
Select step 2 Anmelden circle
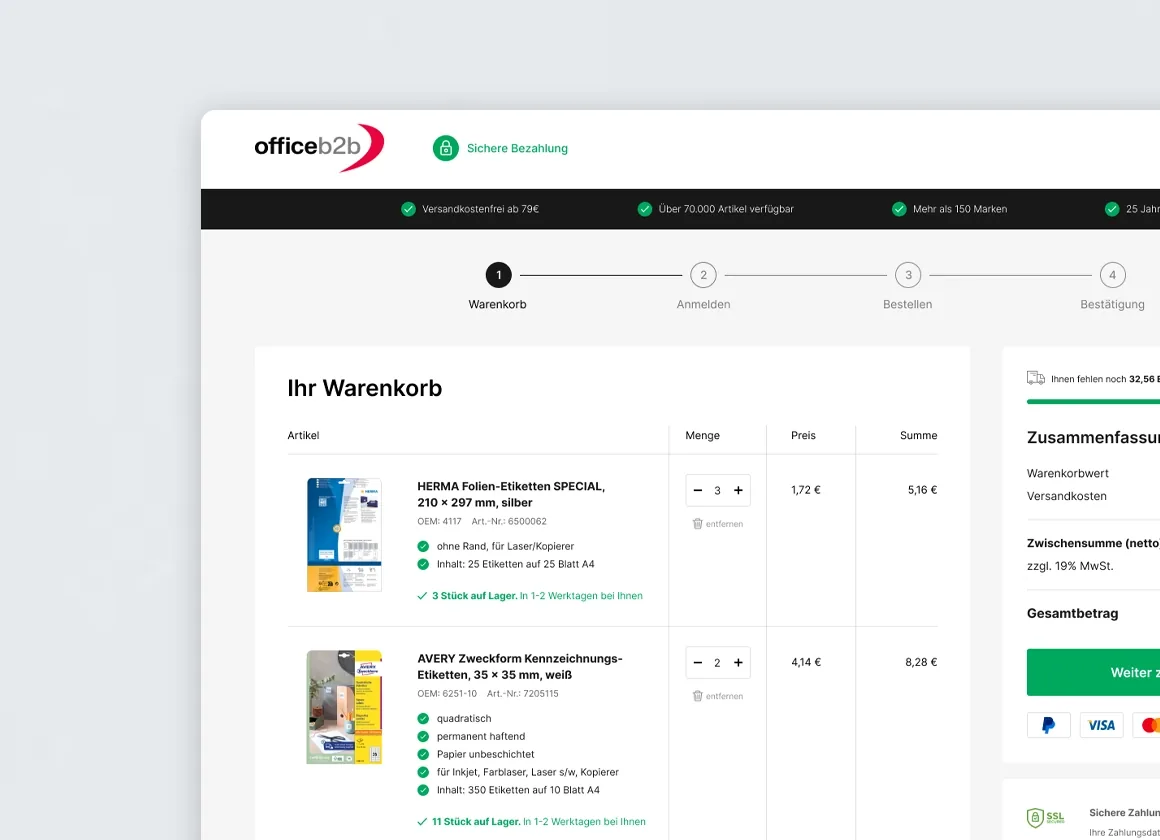[x=704, y=275]
